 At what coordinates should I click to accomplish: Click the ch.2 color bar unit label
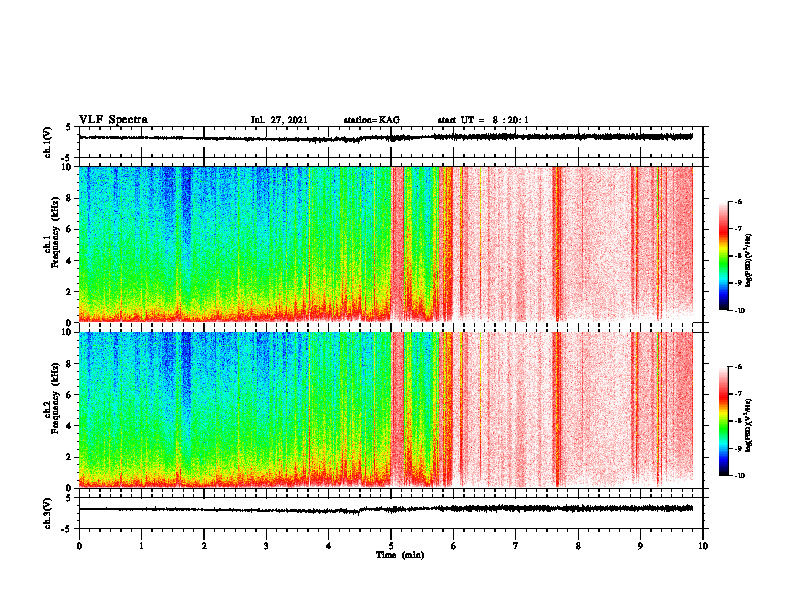[x=749, y=425]
